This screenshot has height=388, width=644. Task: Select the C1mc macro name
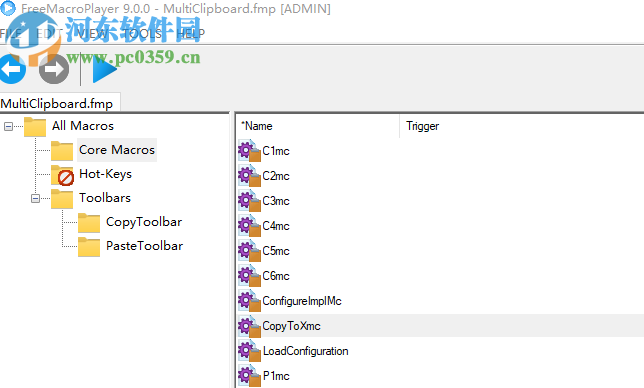click(276, 151)
